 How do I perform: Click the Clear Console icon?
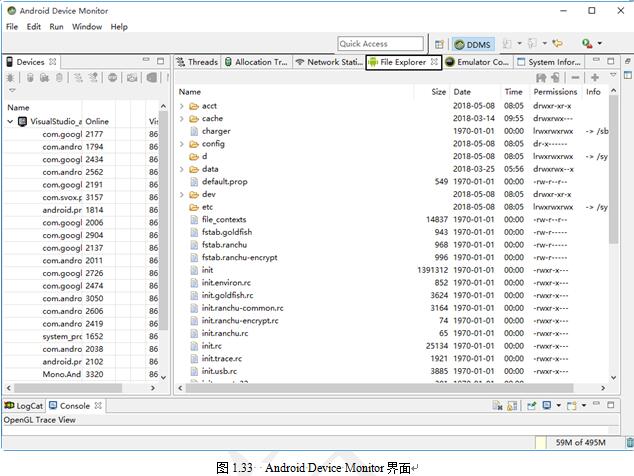[x=497, y=406]
